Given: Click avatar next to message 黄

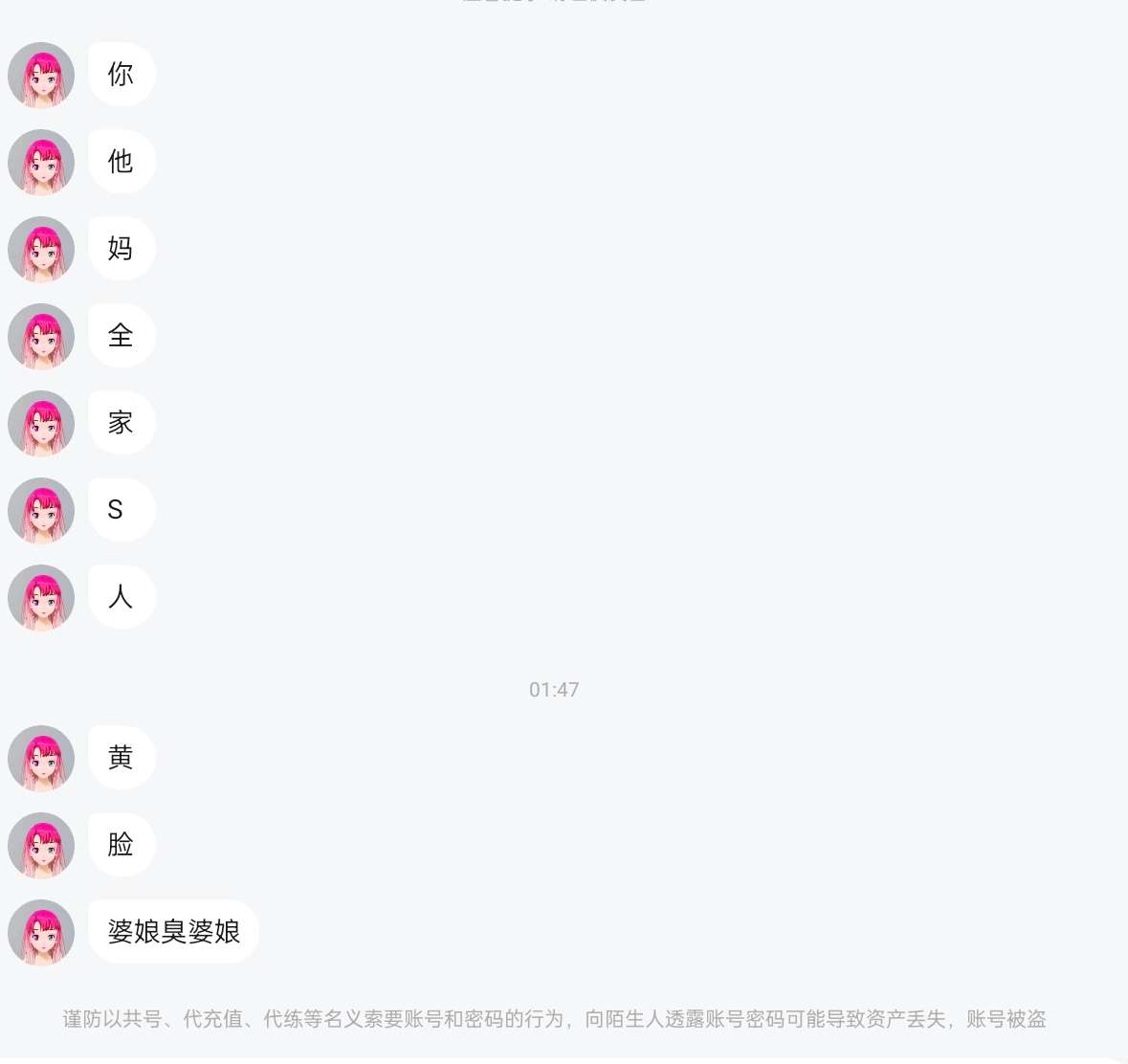Looking at the screenshot, I should pos(41,758).
